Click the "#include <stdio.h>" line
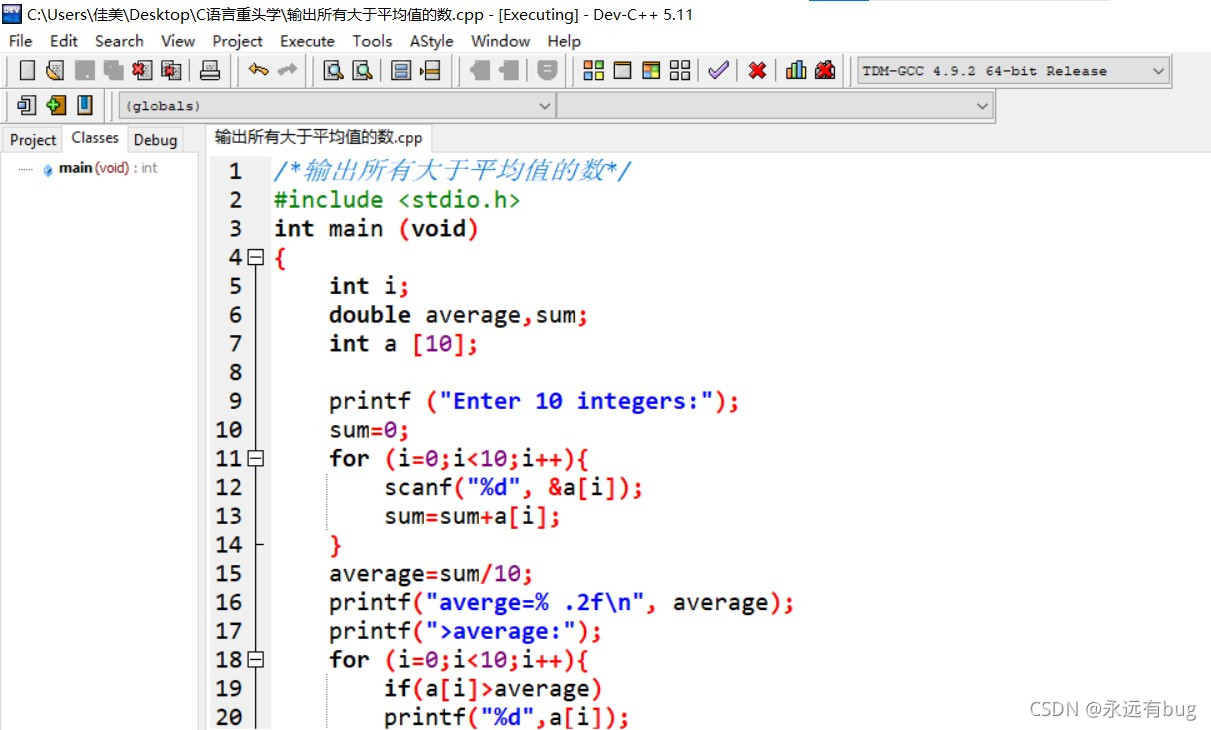Screen dimensions: 1211x730 [x=397, y=200]
